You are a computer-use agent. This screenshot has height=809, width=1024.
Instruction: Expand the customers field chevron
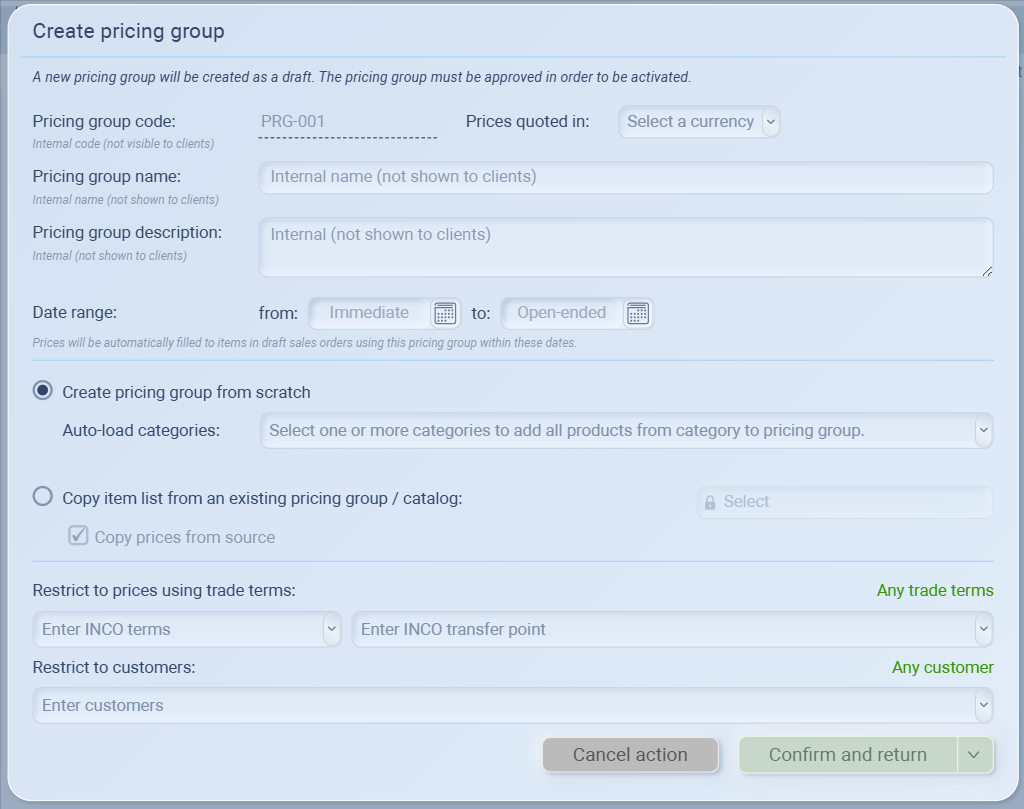[x=984, y=705]
